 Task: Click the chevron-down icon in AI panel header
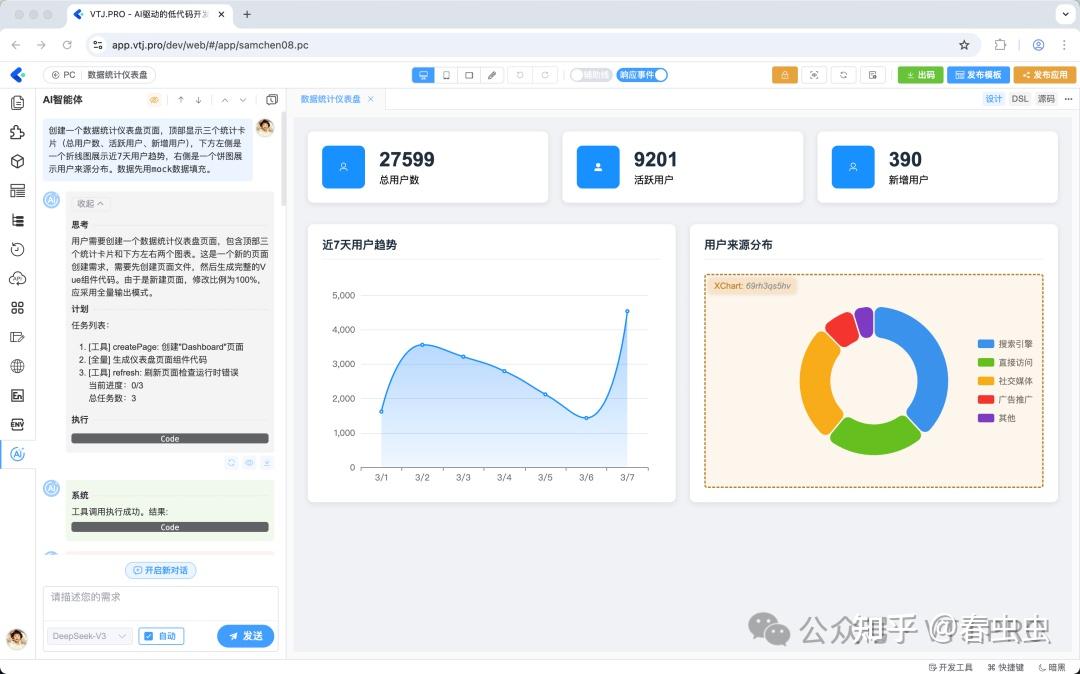pyautogui.click(x=242, y=100)
